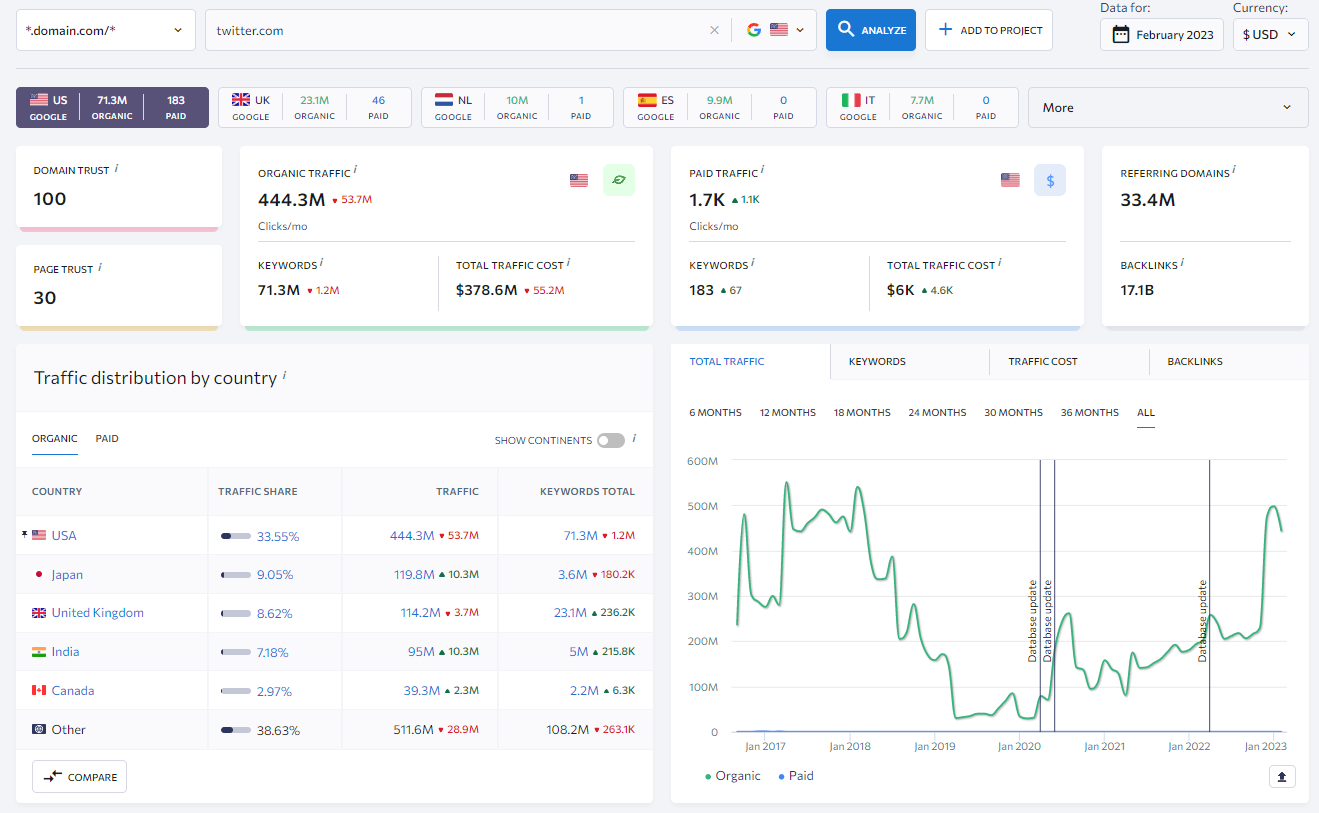This screenshot has height=813, width=1319.
Task: Toggle Organic series in chart legend
Action: tap(732, 776)
